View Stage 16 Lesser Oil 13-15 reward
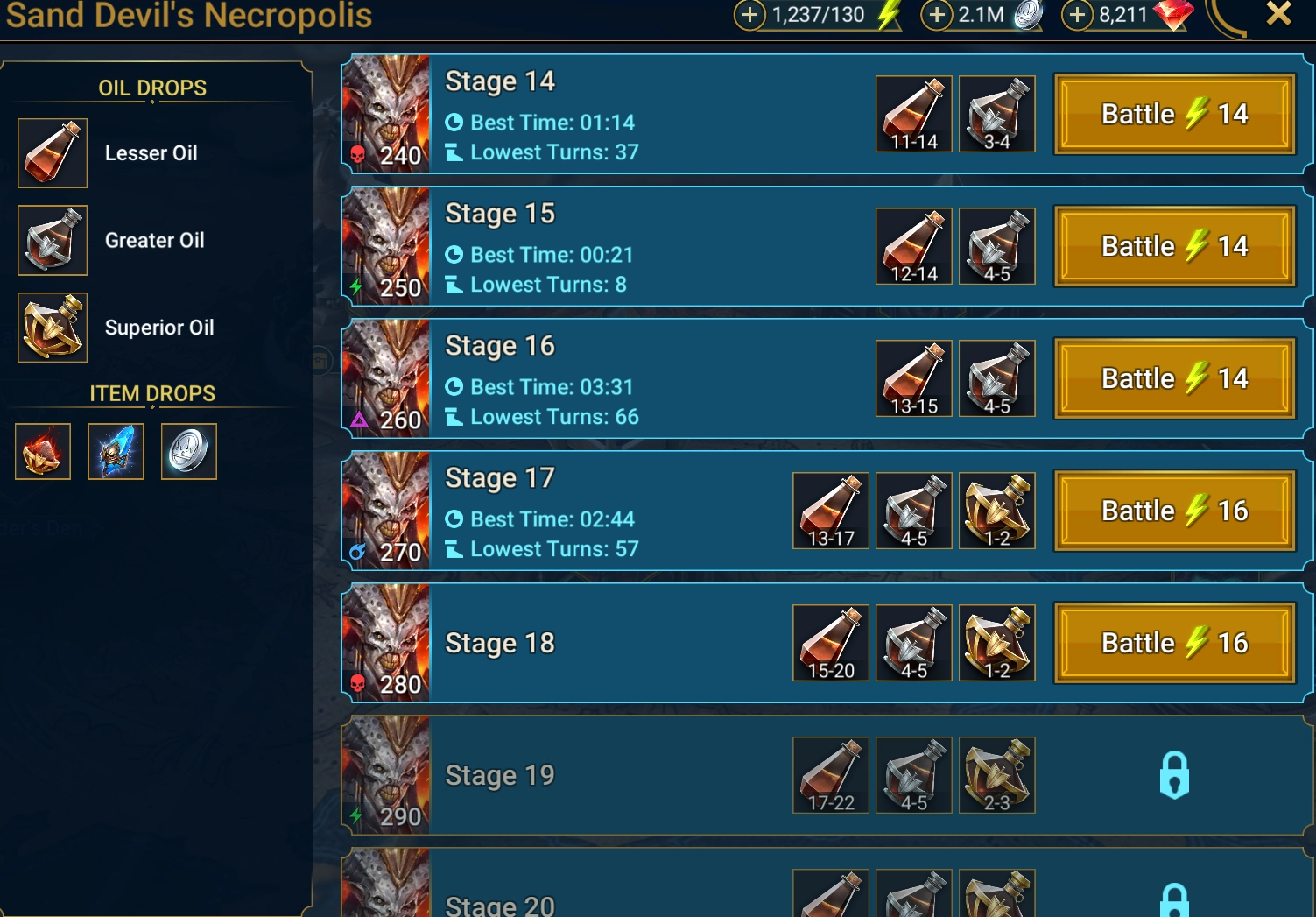 tap(914, 378)
